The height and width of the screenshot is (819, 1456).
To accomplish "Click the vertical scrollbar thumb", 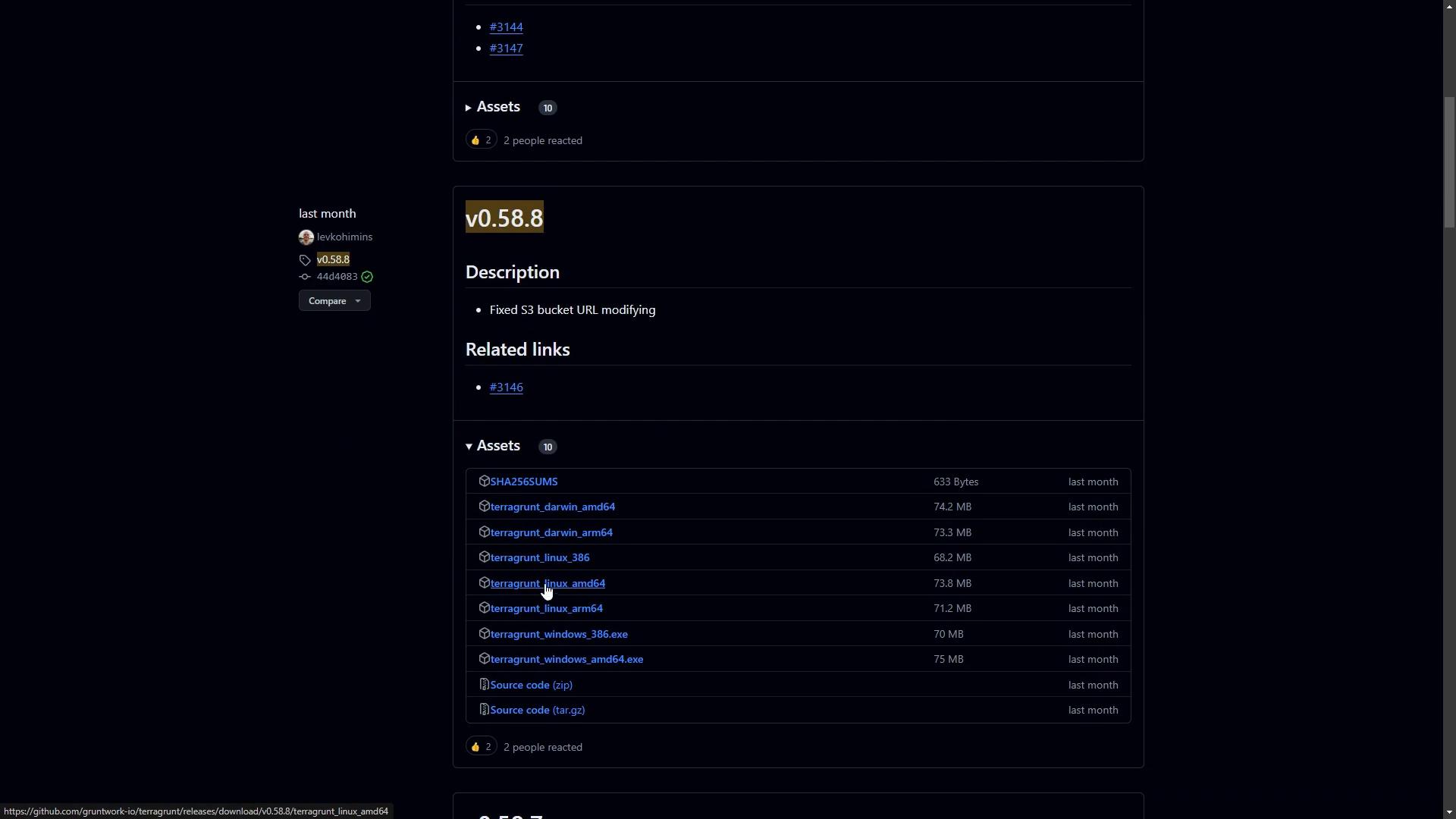I will coord(1449,162).
